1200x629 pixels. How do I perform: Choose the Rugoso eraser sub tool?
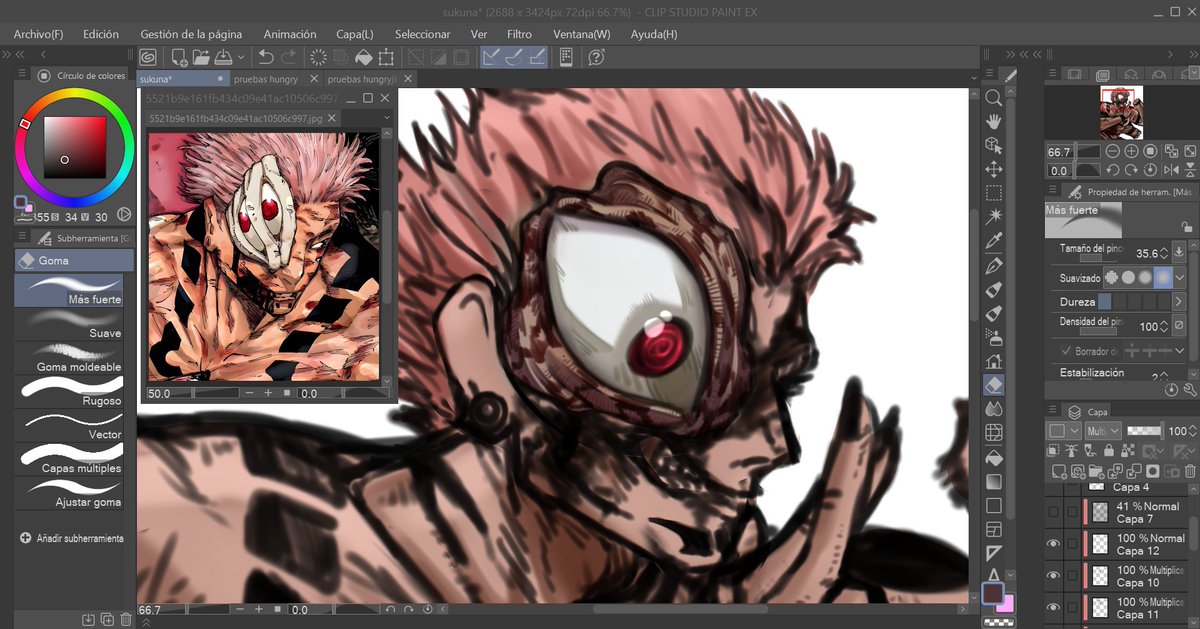(70, 391)
